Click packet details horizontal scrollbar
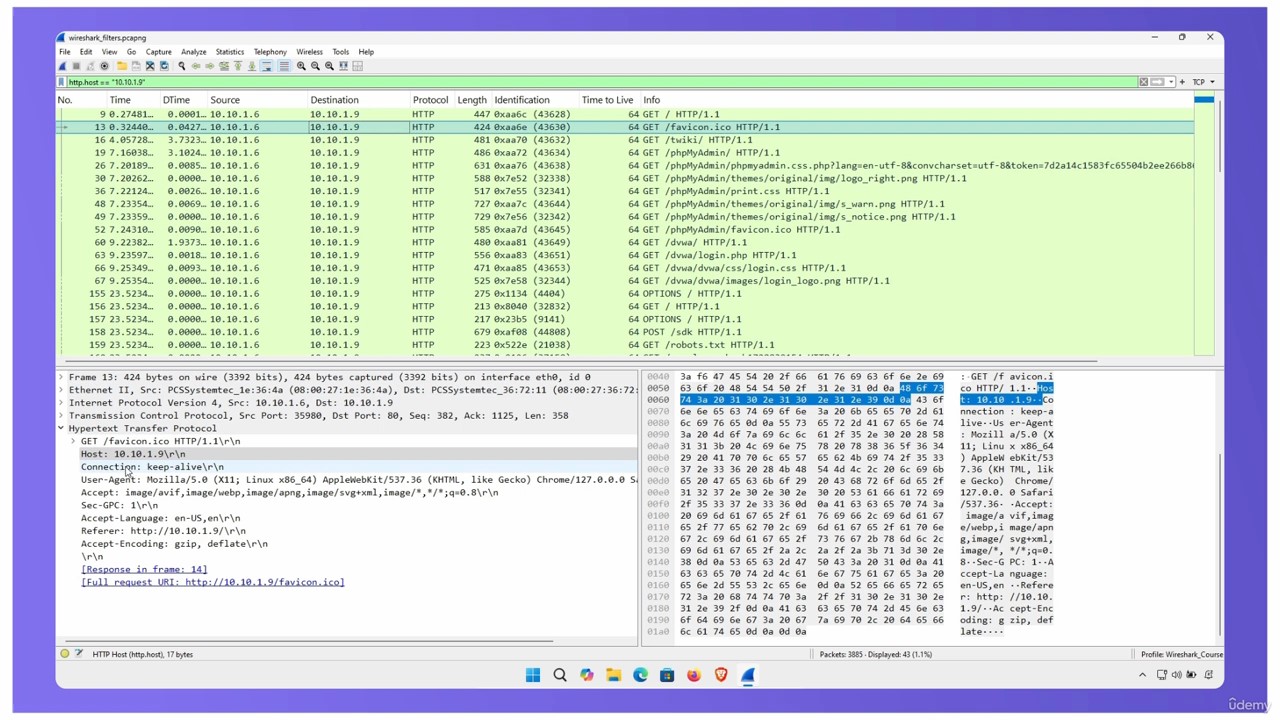The image size is (1280, 720). [x=310, y=641]
